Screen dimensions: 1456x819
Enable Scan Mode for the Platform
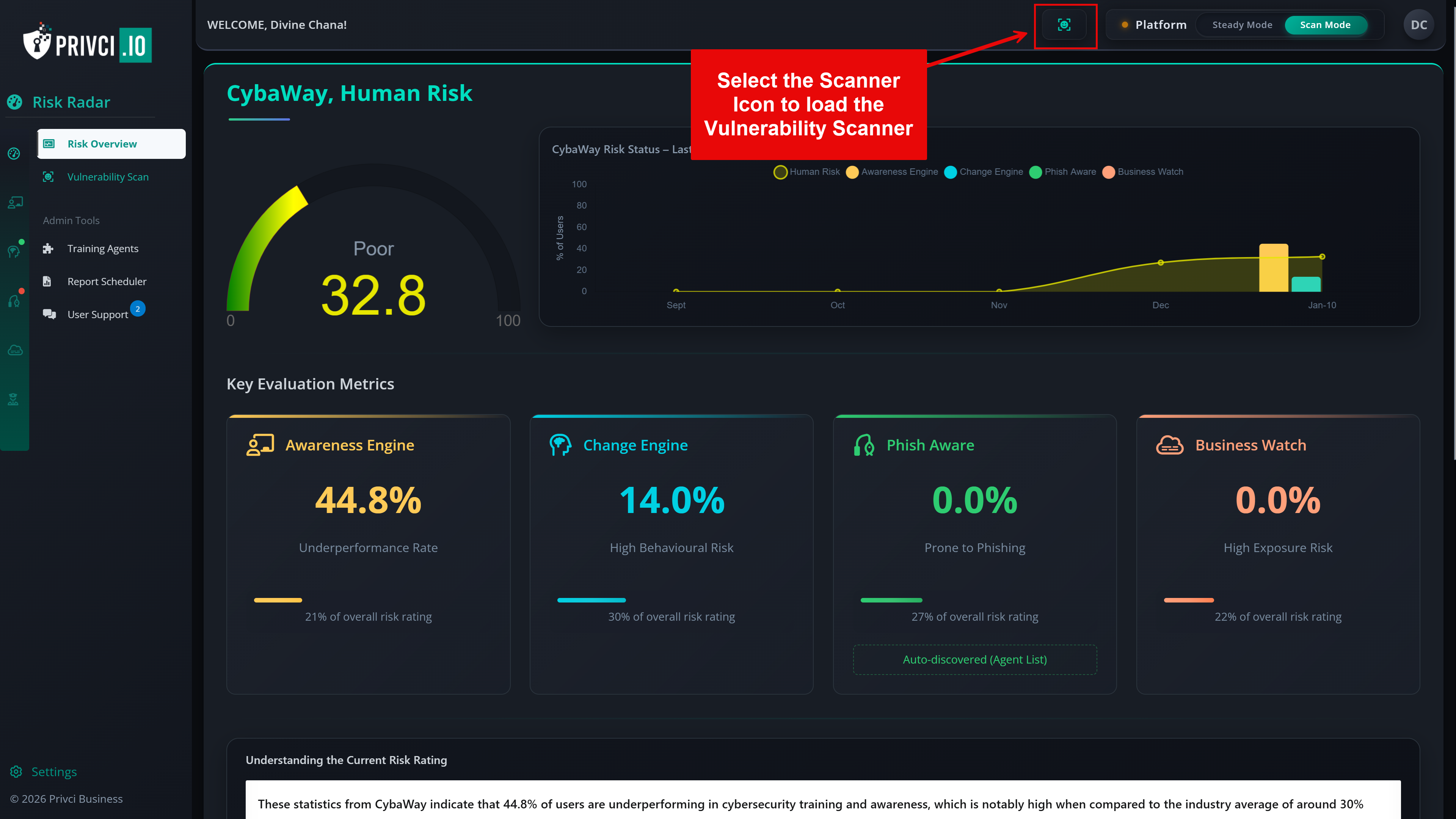click(x=1325, y=25)
